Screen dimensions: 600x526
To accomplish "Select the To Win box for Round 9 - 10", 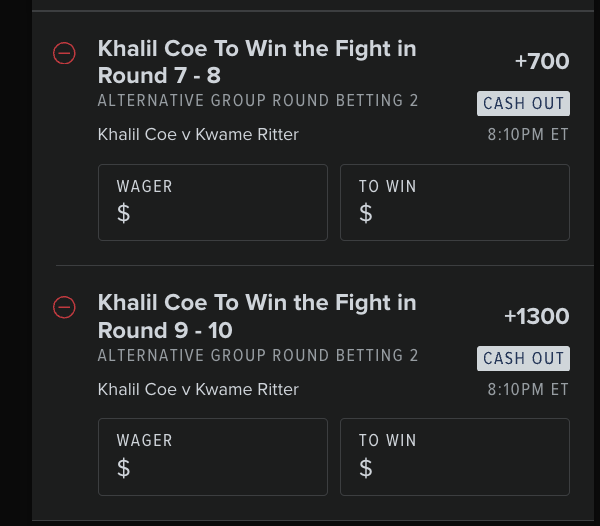I will pos(455,457).
